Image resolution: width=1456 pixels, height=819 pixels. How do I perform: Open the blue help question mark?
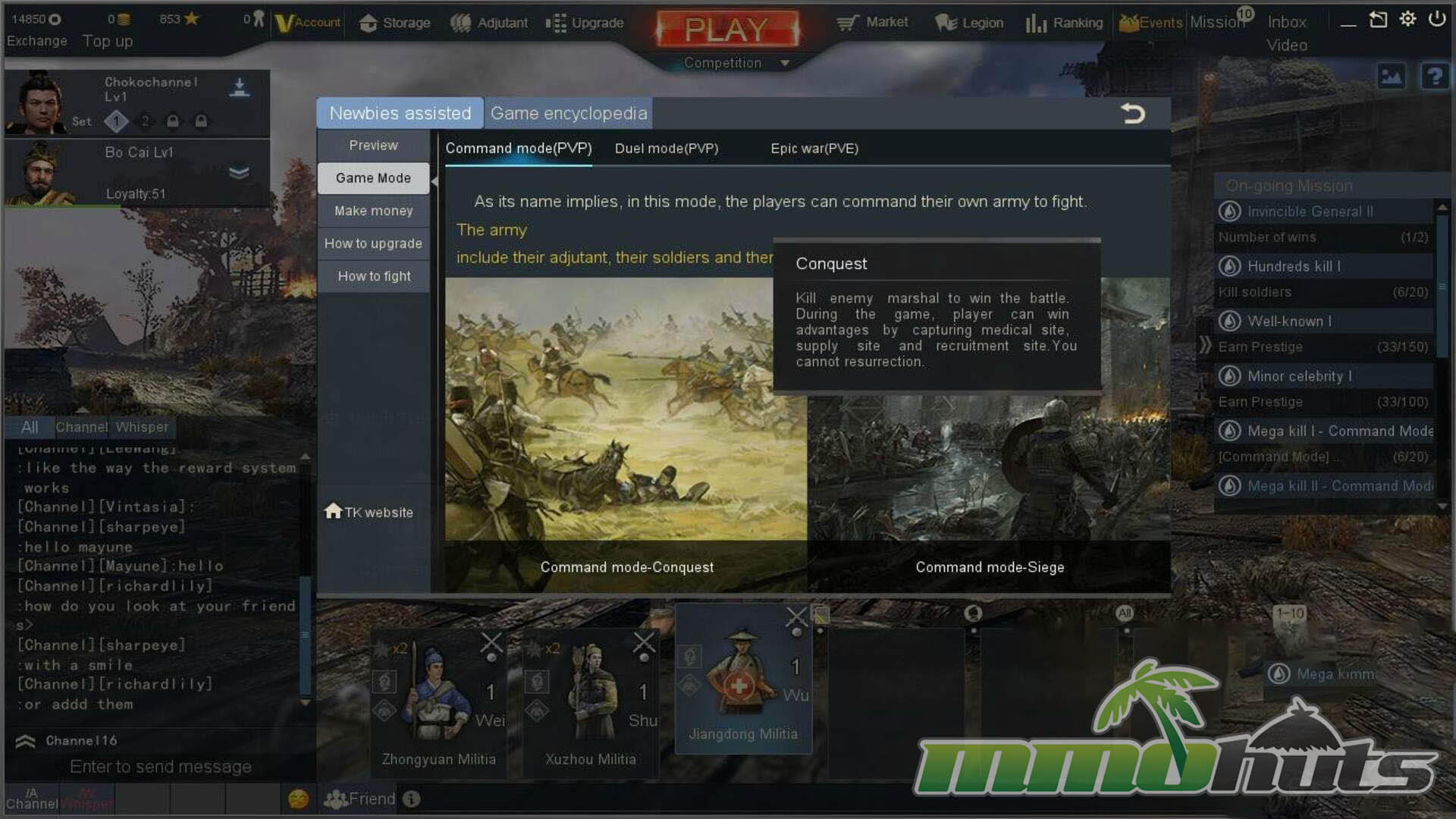click(1434, 76)
